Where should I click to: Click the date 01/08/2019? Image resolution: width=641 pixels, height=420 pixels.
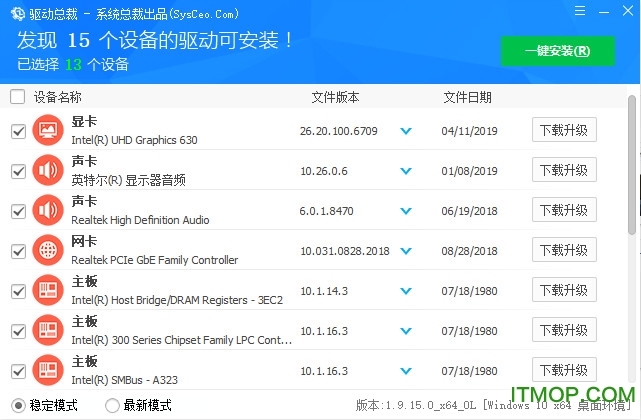(x=469, y=171)
